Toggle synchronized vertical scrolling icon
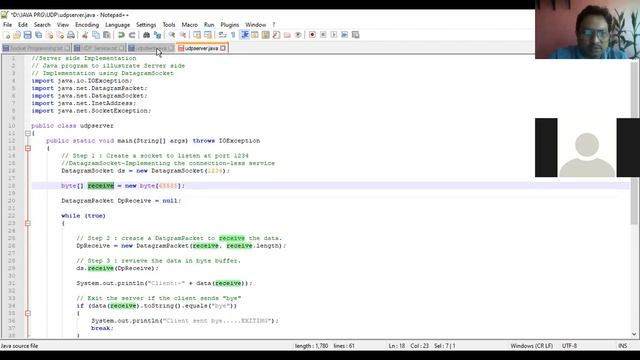Screen dimensions: 640x360 197,35
